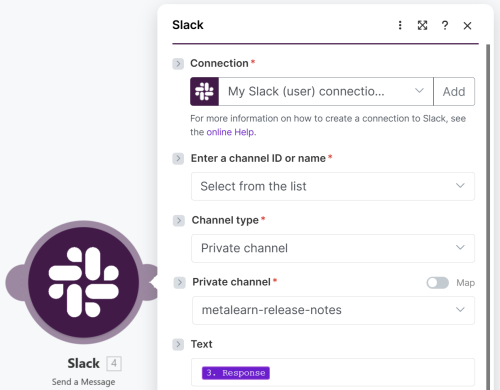Open the three-dot options menu in Slack panel
Viewport: 500px width, 390px height.
click(400, 25)
